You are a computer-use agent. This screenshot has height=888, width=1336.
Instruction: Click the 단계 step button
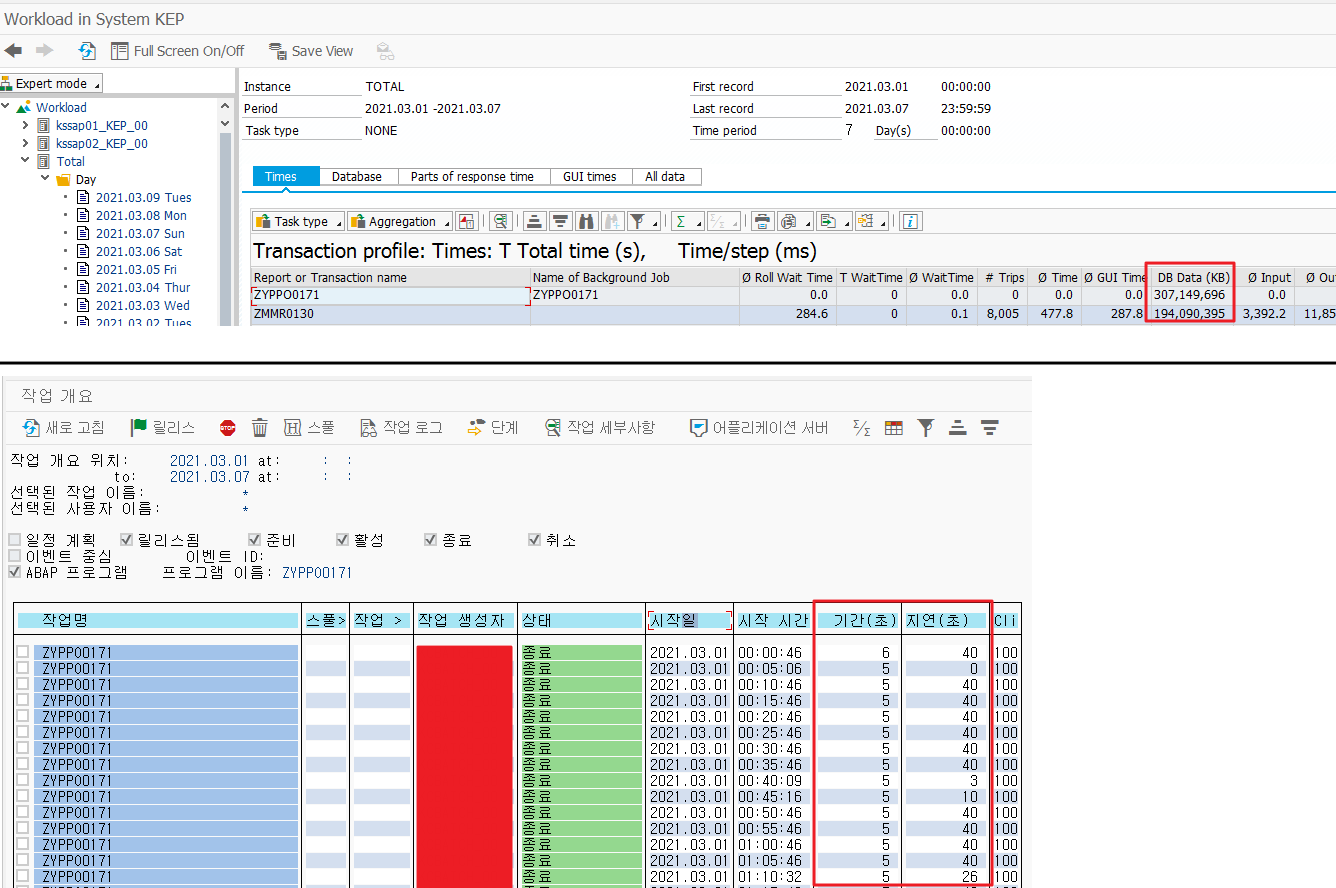coord(493,427)
